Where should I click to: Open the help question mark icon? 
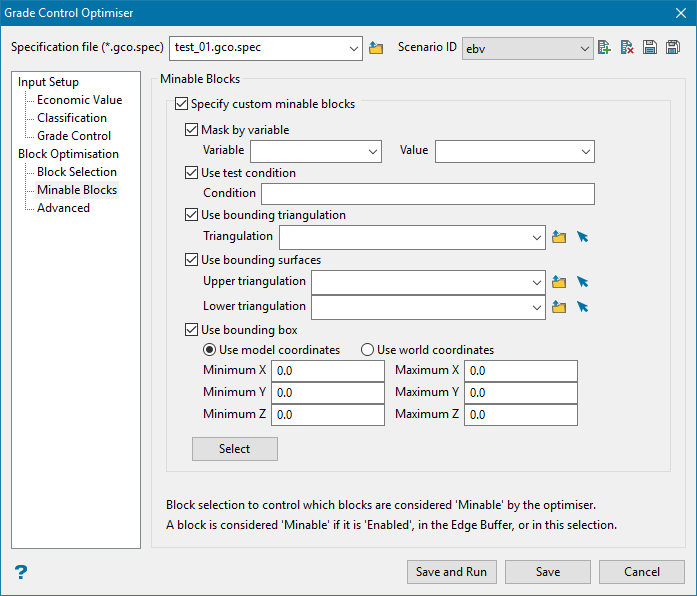tap(21, 572)
